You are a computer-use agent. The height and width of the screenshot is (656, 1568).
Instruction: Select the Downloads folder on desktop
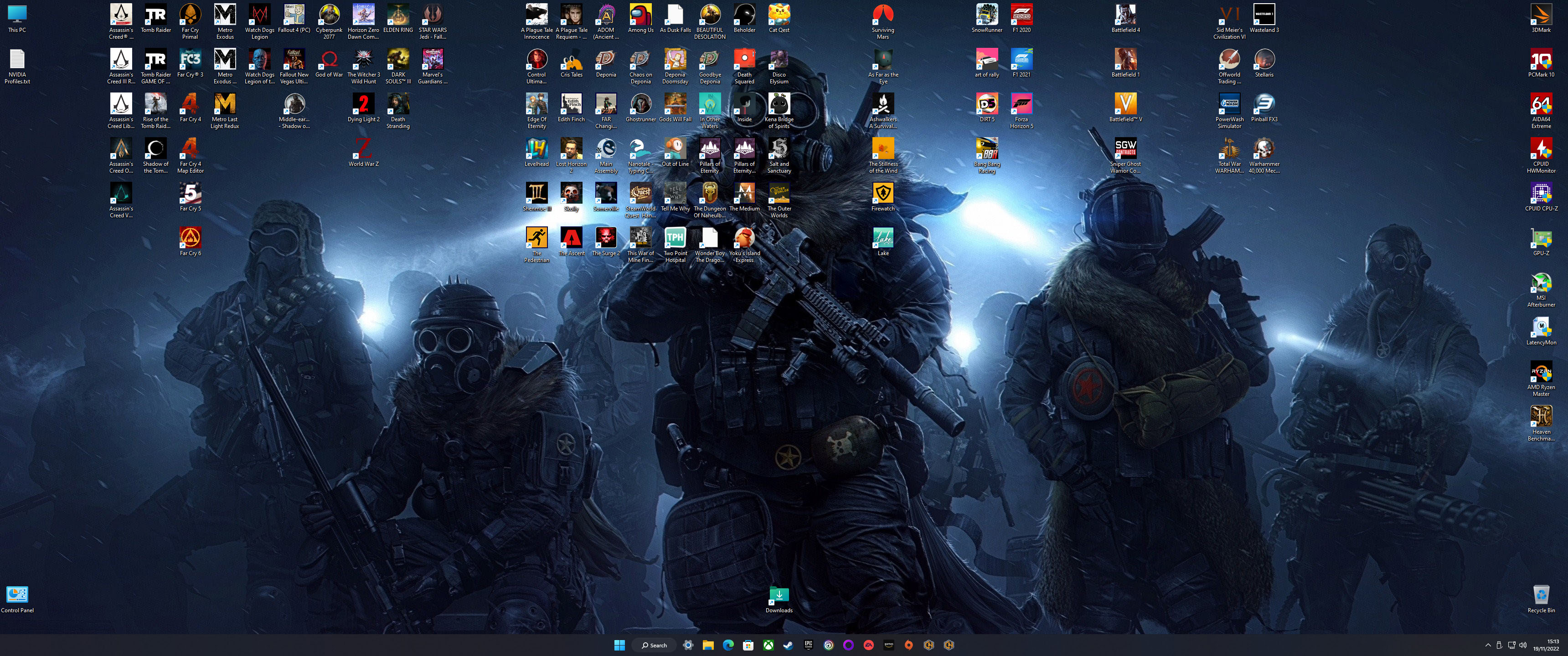pyautogui.click(x=779, y=600)
